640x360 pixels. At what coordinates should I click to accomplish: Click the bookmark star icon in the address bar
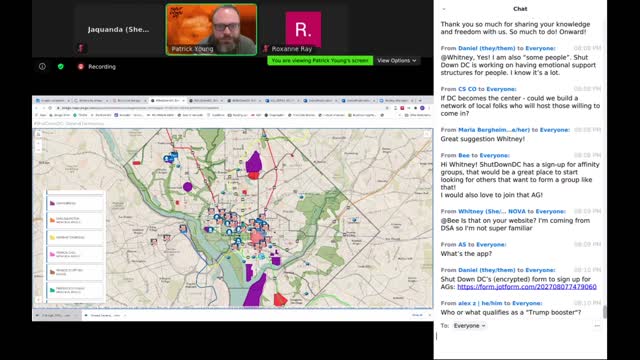[387, 108]
